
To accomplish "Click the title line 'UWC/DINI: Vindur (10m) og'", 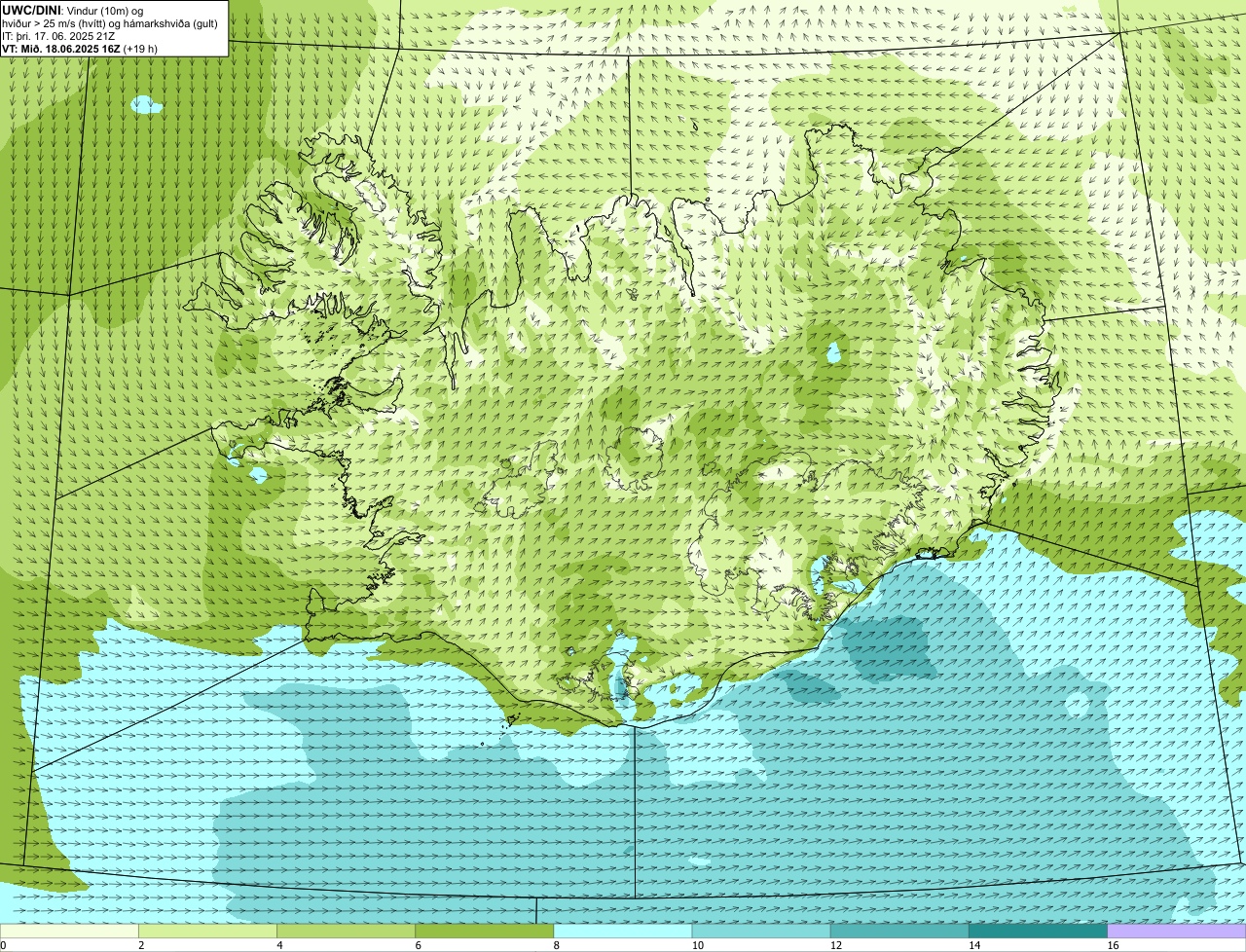I will tap(73, 10).
